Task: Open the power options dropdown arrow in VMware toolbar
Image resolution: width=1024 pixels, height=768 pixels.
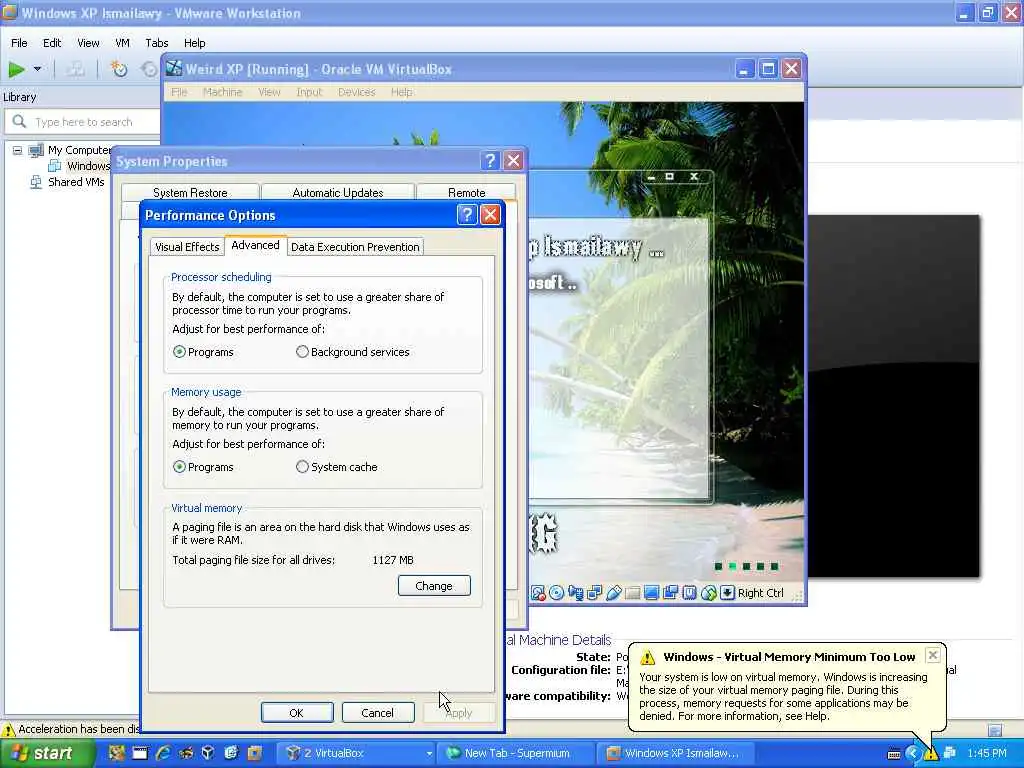Action: (x=37, y=69)
